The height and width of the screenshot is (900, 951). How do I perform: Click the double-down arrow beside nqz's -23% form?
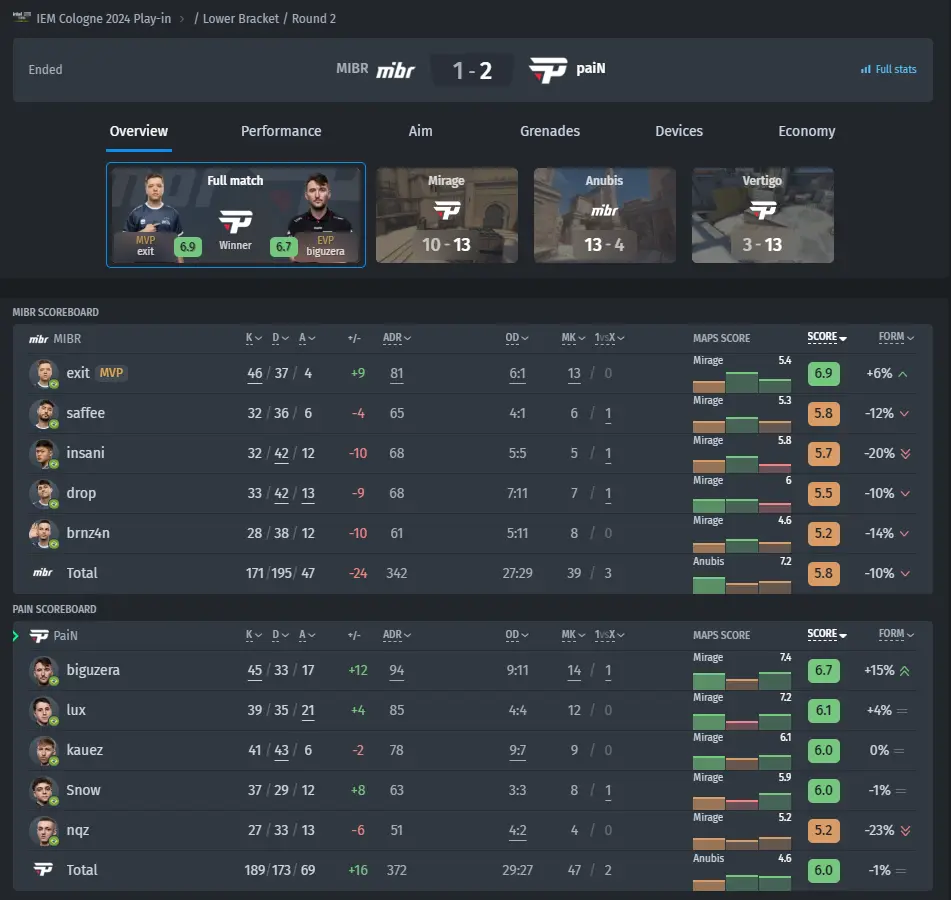905,831
